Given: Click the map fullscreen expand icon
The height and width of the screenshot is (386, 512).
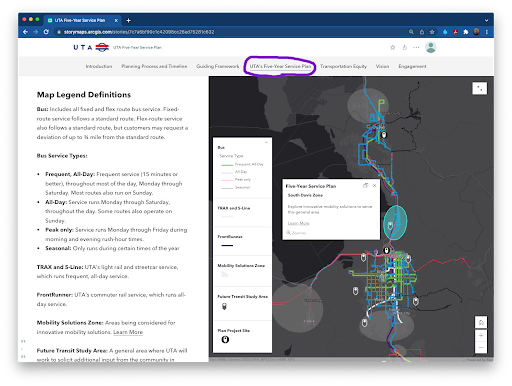Looking at the screenshot, I should point(479,88).
